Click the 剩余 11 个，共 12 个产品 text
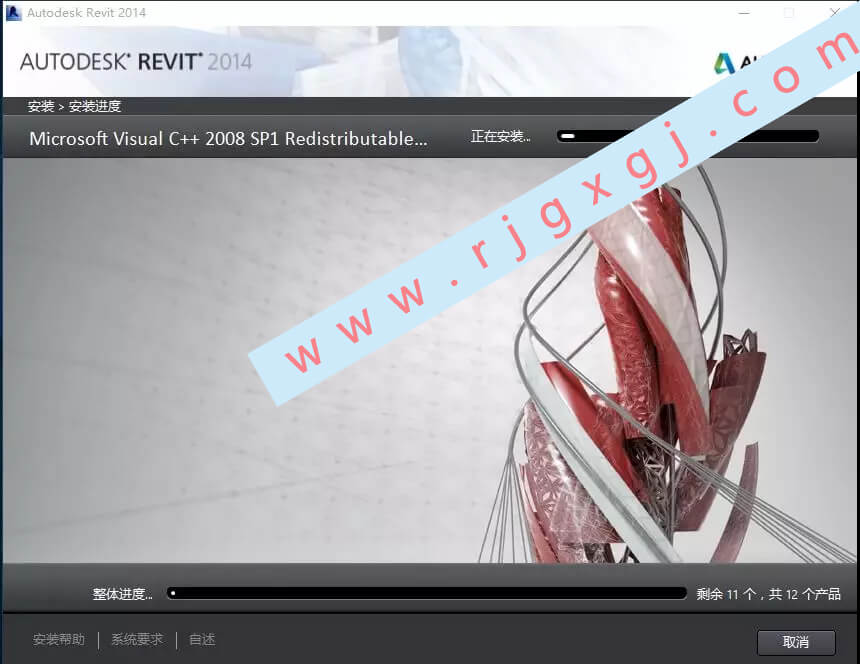This screenshot has width=860, height=664. 768,594
